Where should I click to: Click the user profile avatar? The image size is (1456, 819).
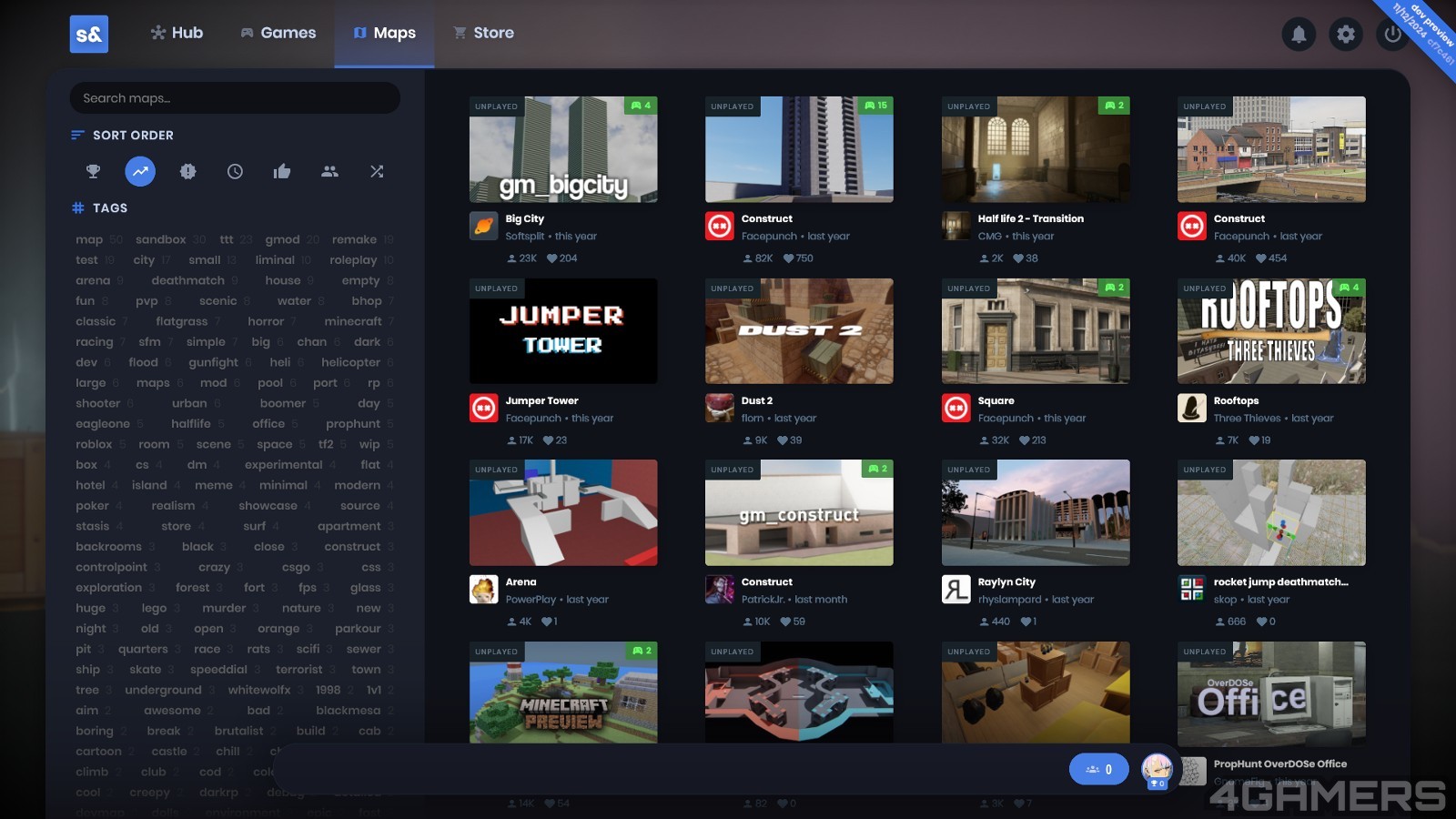[x=1157, y=769]
